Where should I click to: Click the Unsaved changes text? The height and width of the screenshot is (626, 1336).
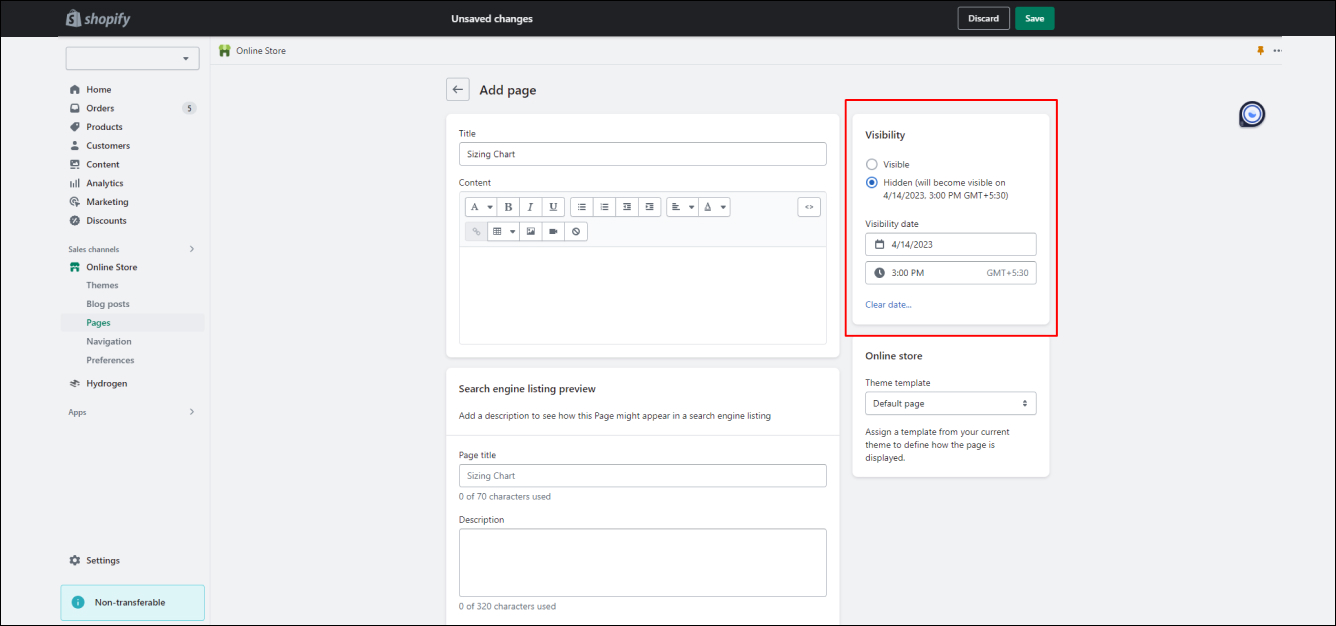(x=492, y=19)
